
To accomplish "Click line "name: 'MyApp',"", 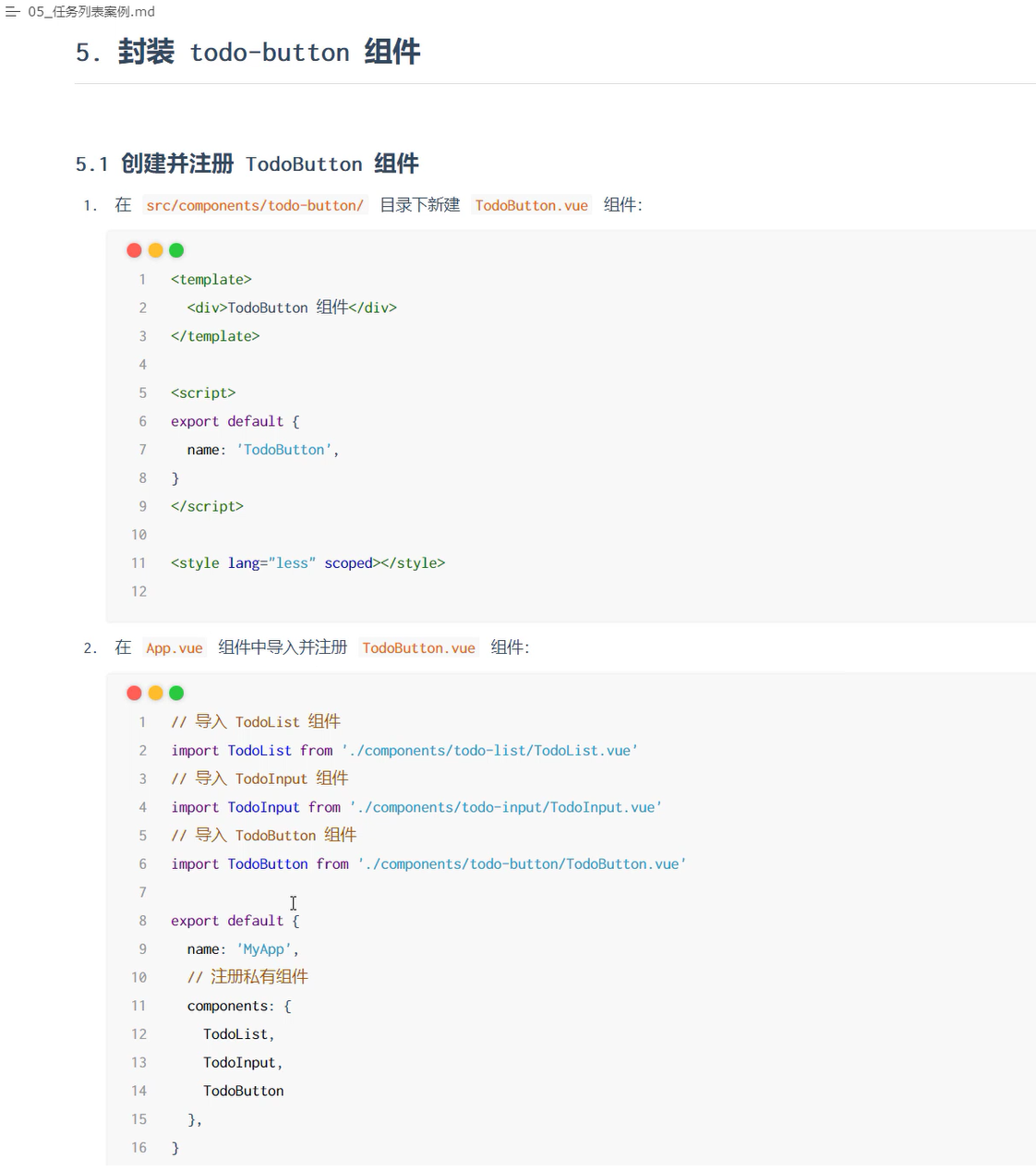I will (243, 949).
